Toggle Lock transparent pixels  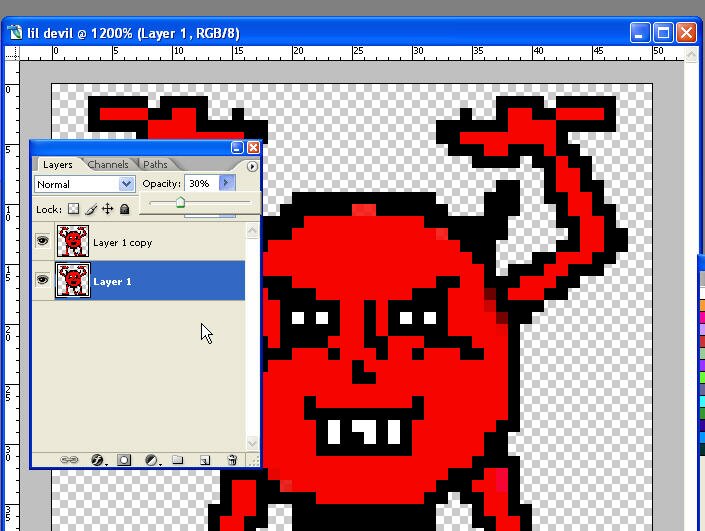(x=73, y=209)
